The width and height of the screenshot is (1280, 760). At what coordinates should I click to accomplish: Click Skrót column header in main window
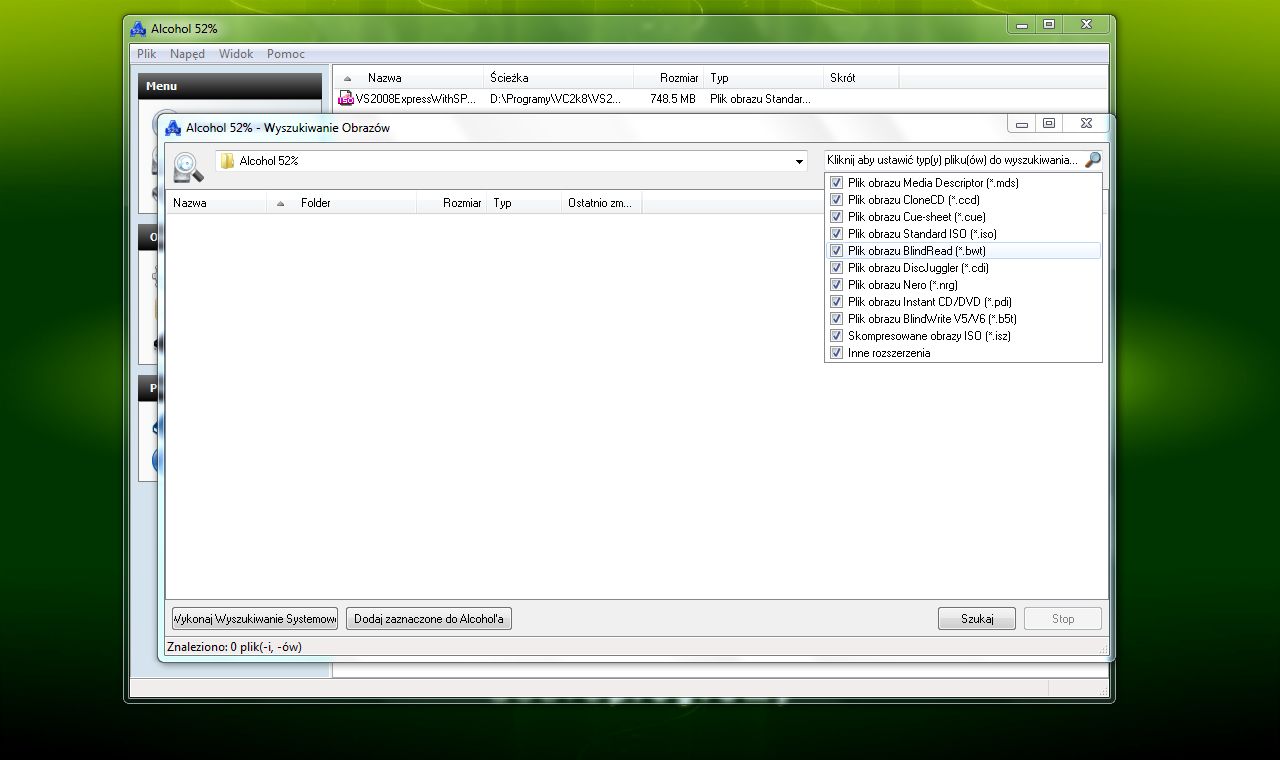(861, 78)
